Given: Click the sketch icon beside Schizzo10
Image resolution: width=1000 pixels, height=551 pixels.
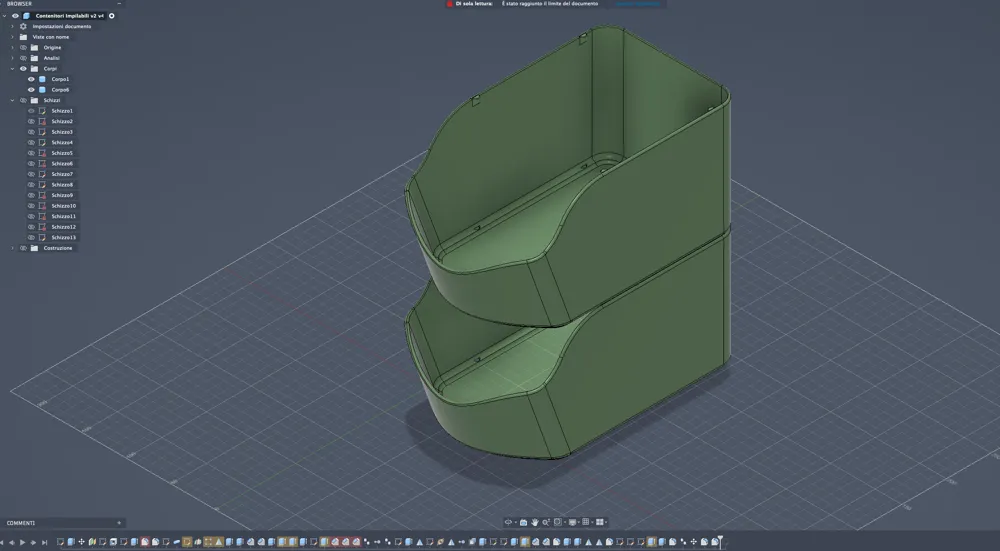Looking at the screenshot, I should click(43, 206).
